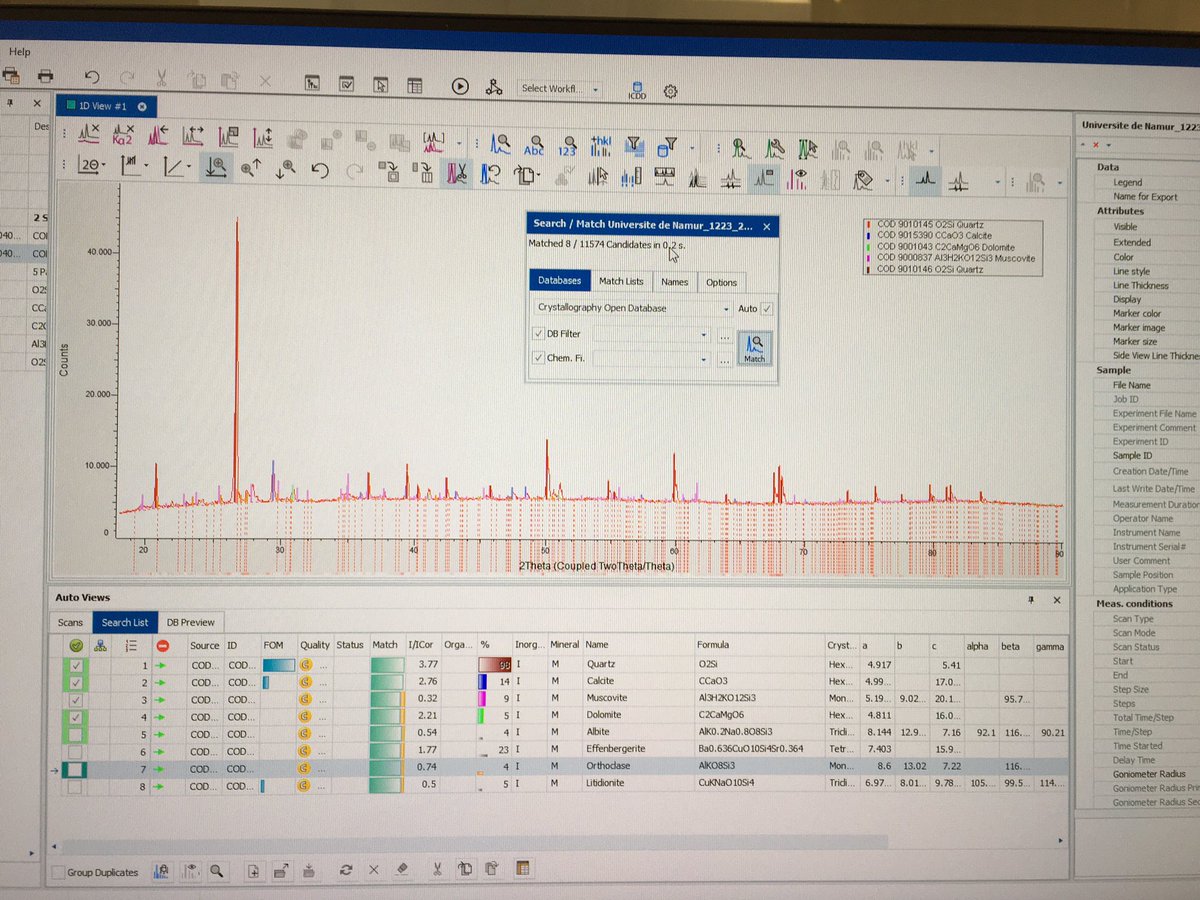
Task: Click the DB Filter ellipsis button
Action: click(x=725, y=335)
